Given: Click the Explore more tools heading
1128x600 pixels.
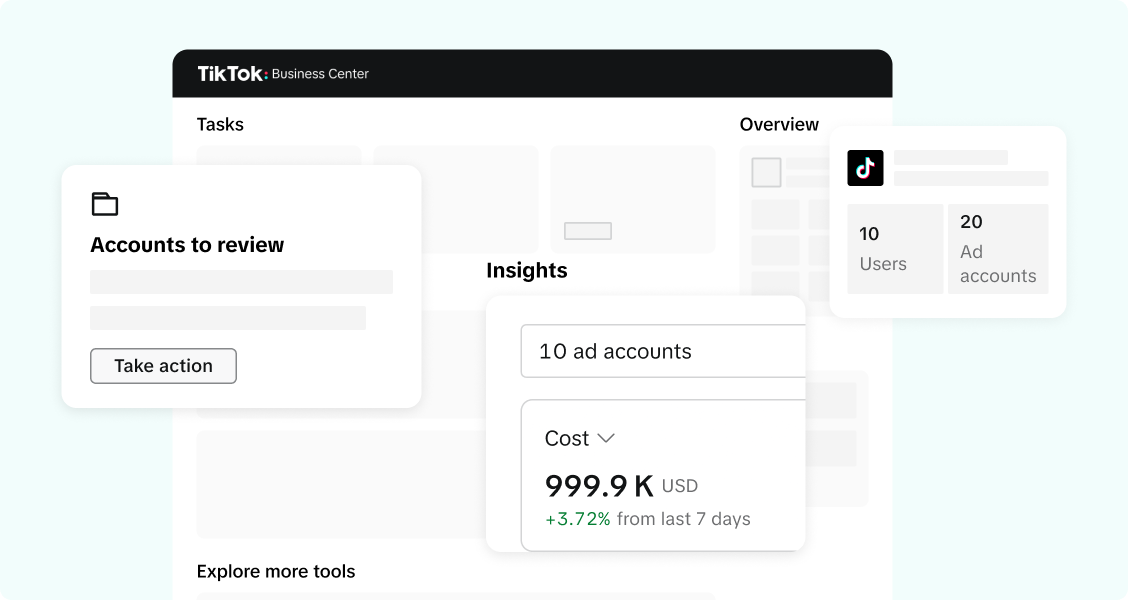Looking at the screenshot, I should 276,571.
